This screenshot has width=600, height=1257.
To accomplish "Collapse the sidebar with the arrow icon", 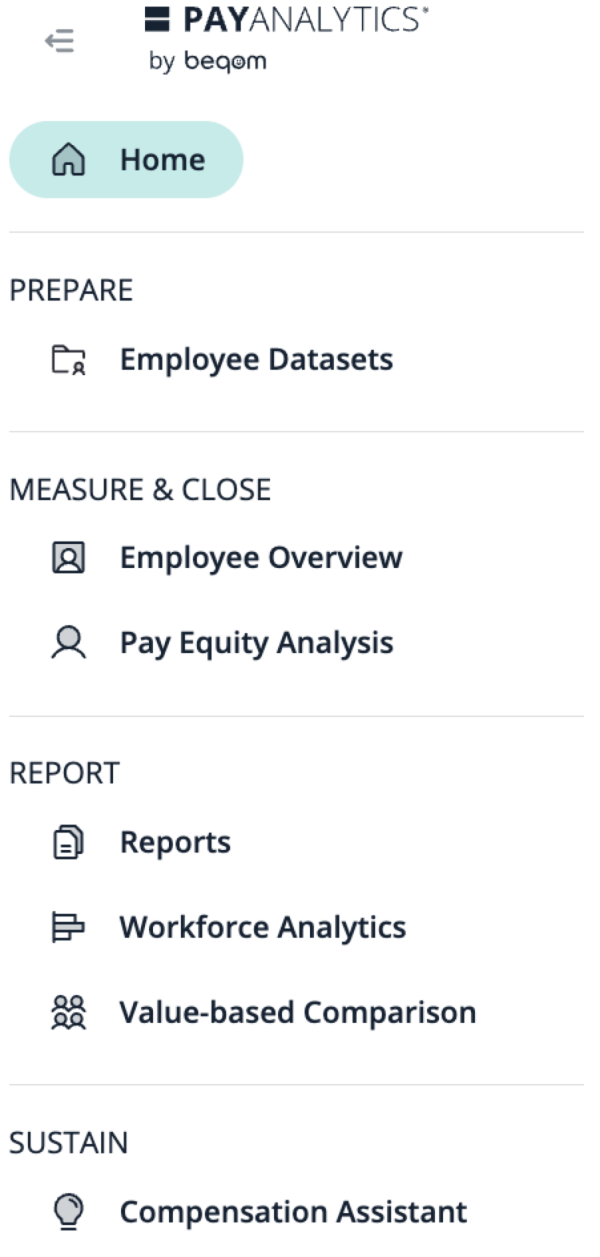I will point(59,41).
